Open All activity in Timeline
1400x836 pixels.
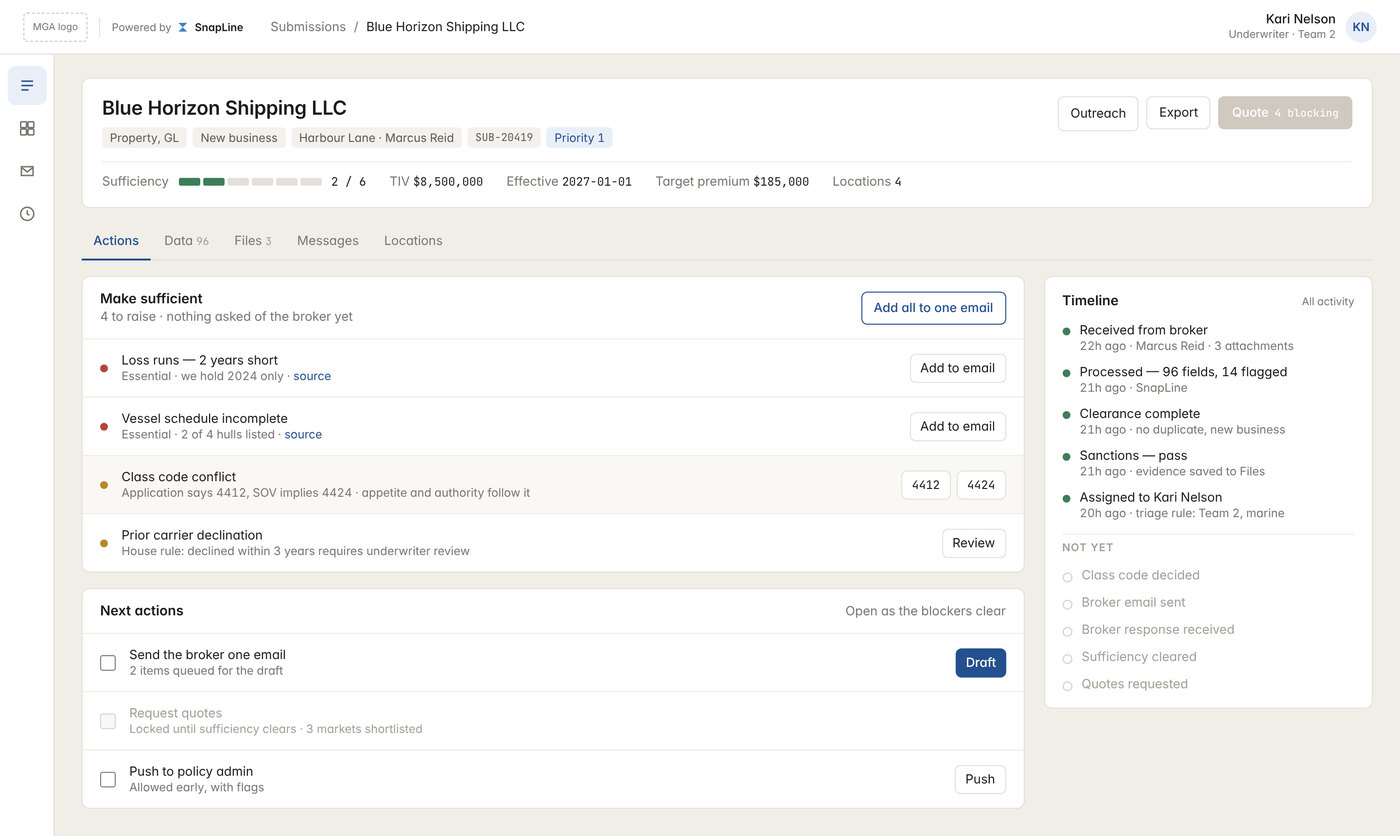click(1328, 301)
